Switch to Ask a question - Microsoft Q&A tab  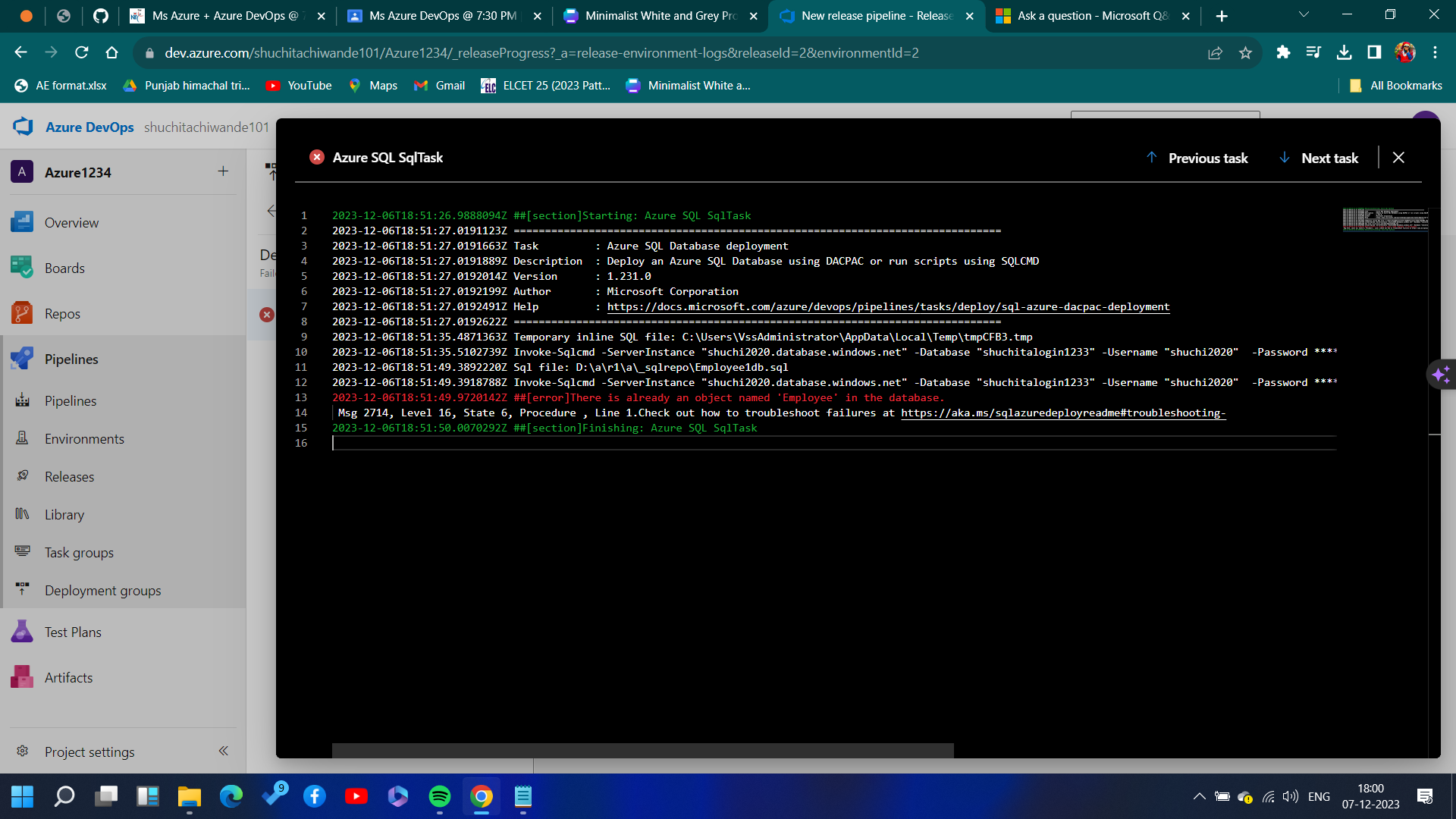[1093, 16]
